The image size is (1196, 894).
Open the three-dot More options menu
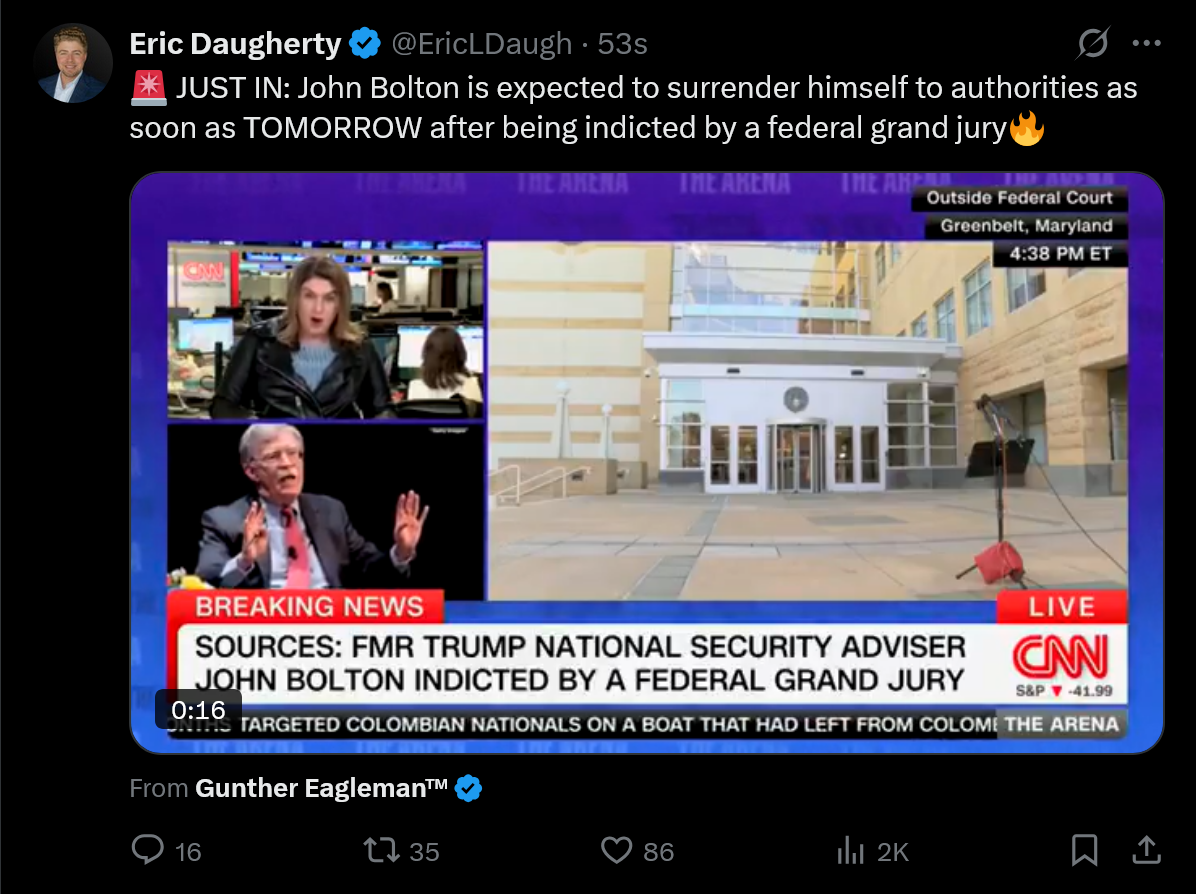point(1146,43)
